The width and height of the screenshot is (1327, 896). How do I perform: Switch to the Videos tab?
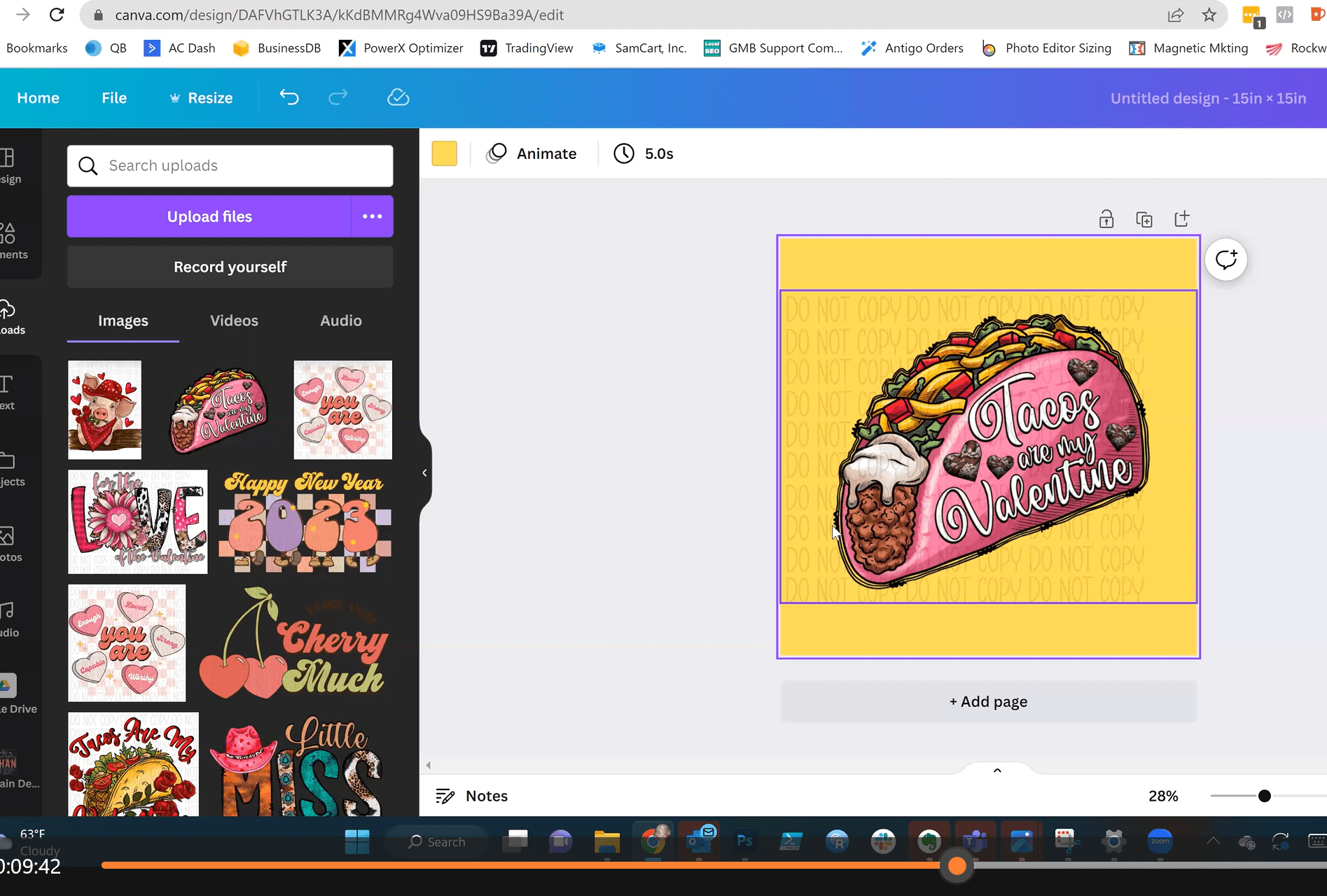pyautogui.click(x=234, y=321)
